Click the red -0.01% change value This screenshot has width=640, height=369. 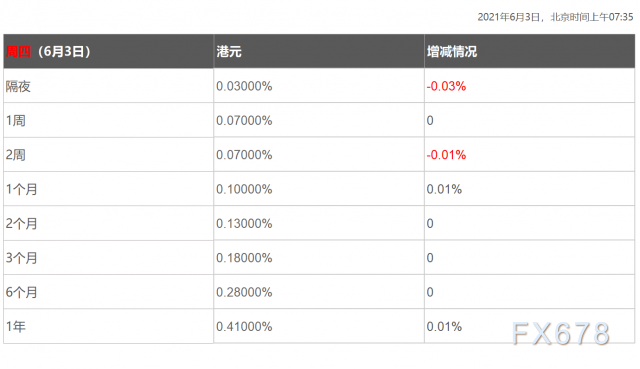[446, 155]
